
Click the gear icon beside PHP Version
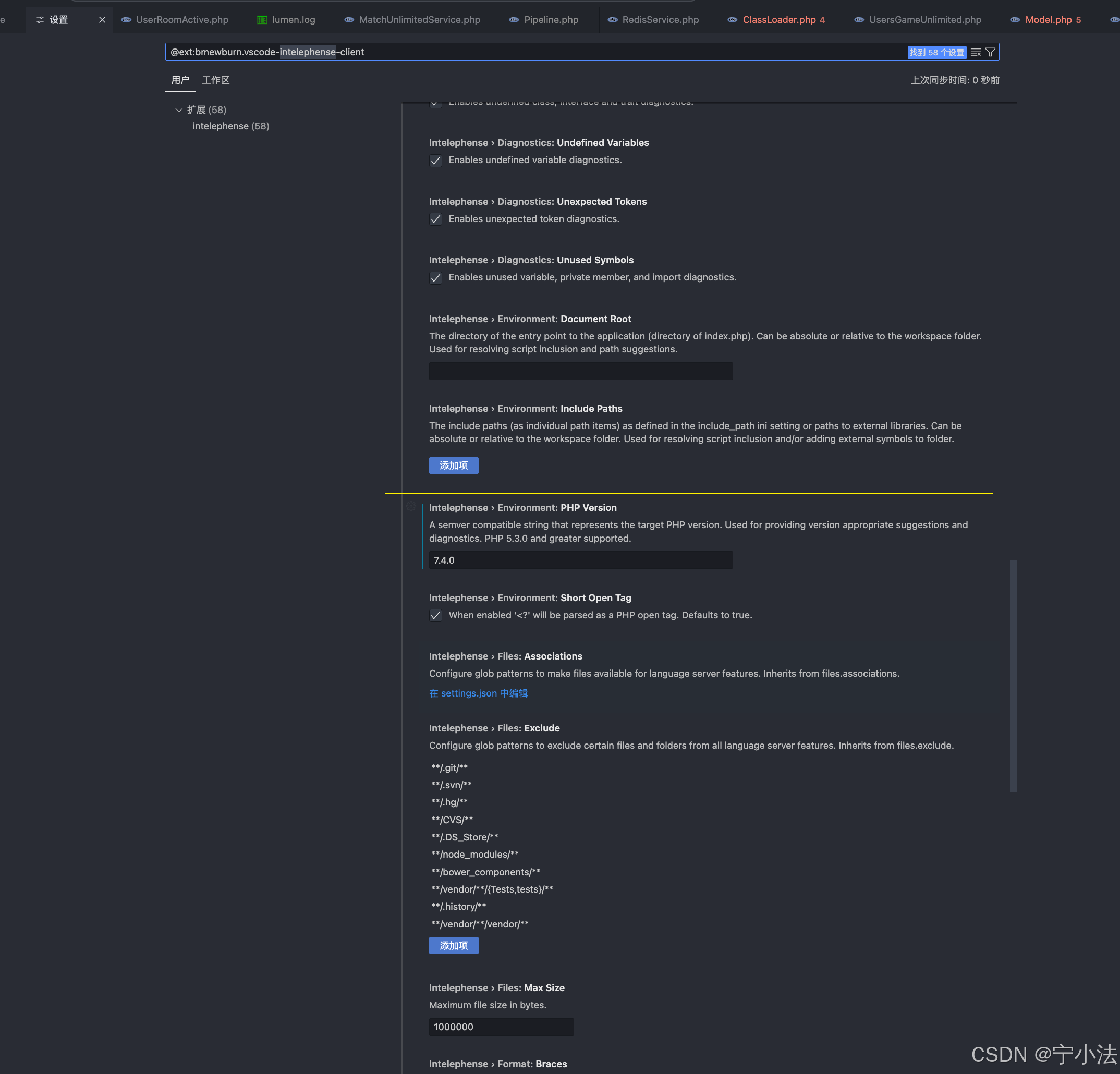411,506
